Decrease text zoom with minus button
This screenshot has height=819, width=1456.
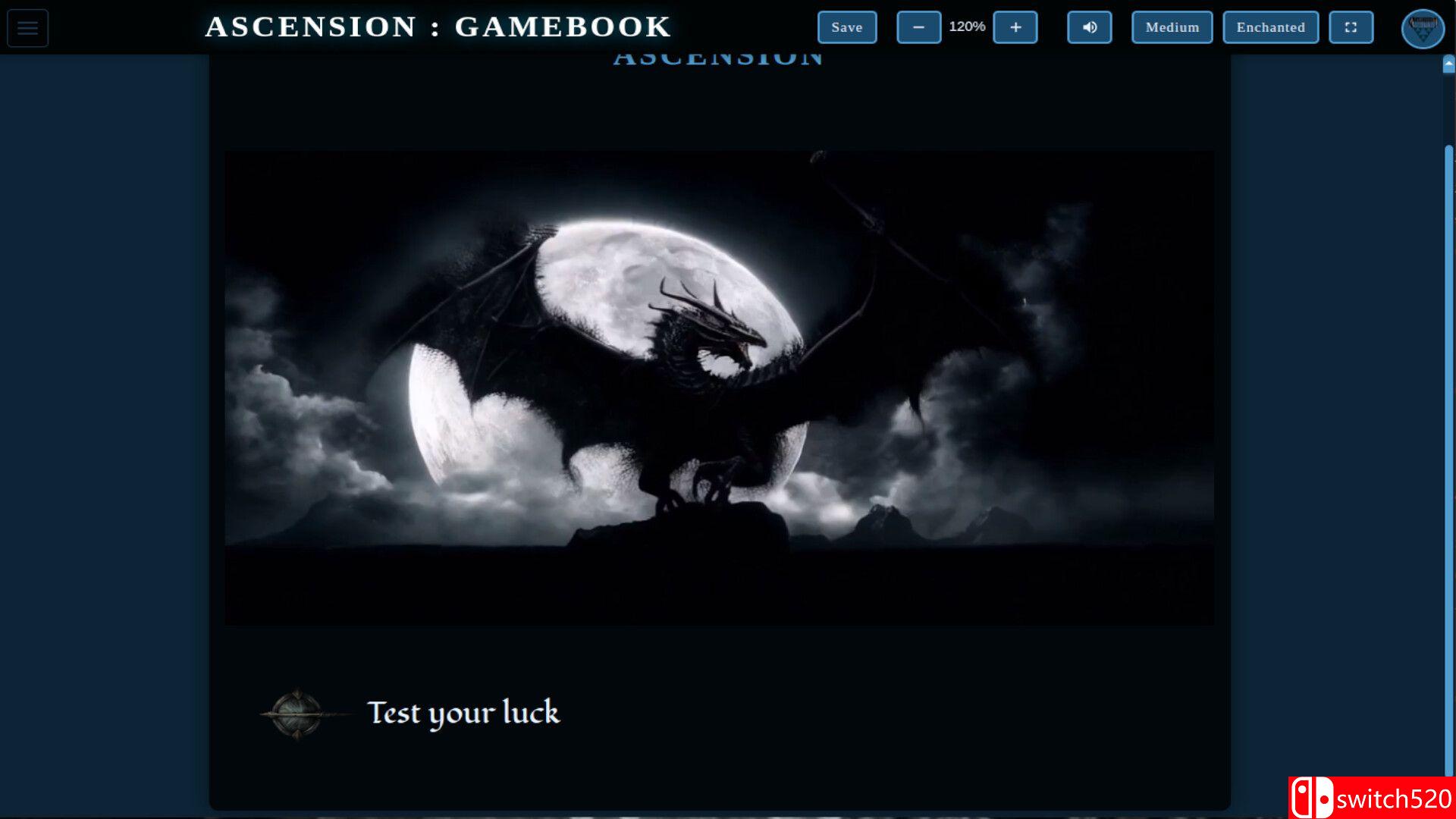pyautogui.click(x=918, y=27)
